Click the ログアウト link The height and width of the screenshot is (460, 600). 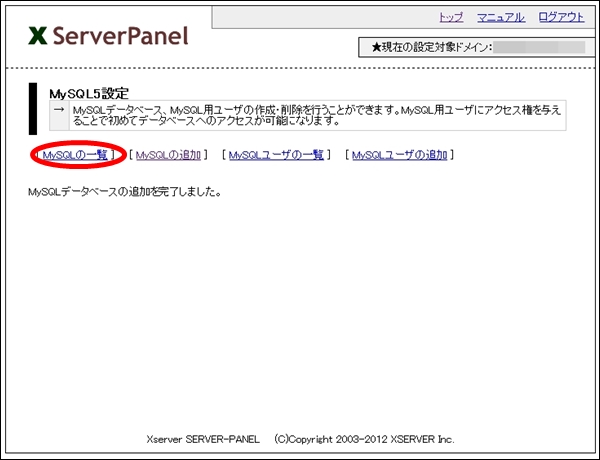(561, 17)
